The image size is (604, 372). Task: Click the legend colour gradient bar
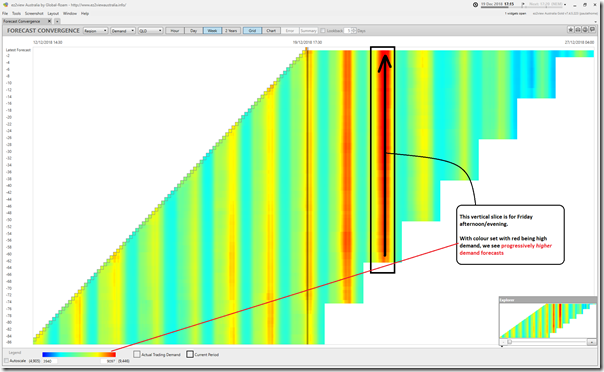(x=79, y=354)
